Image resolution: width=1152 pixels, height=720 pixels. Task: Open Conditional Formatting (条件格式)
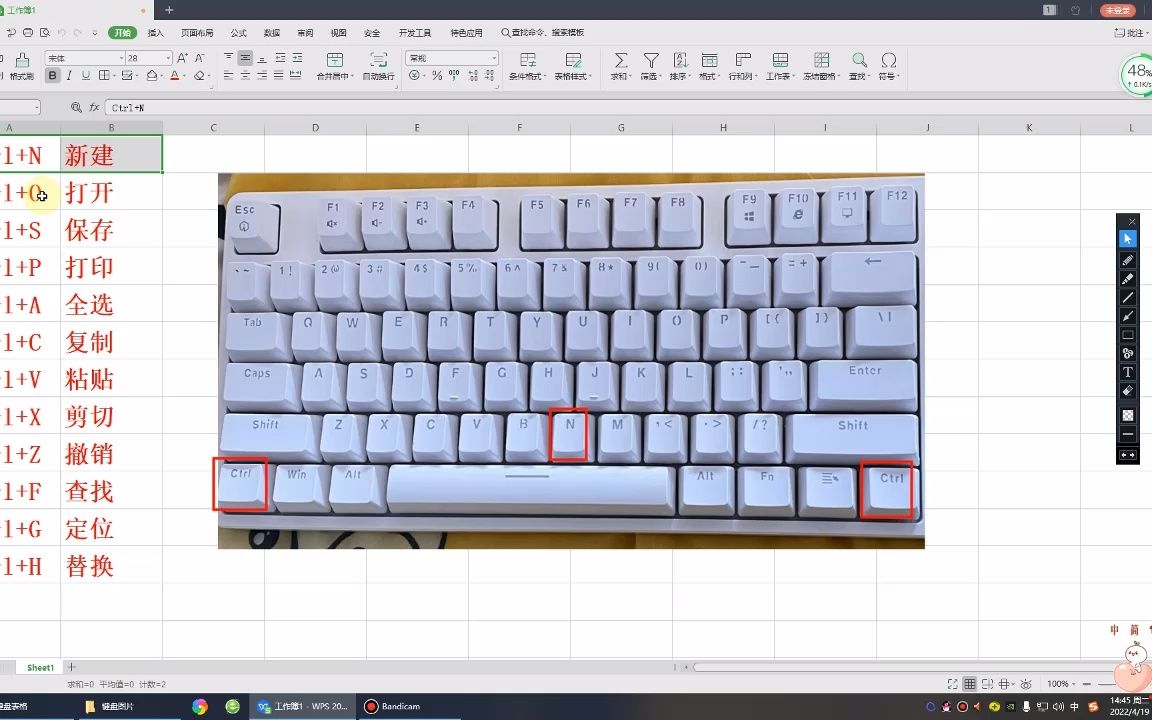pyautogui.click(x=526, y=62)
